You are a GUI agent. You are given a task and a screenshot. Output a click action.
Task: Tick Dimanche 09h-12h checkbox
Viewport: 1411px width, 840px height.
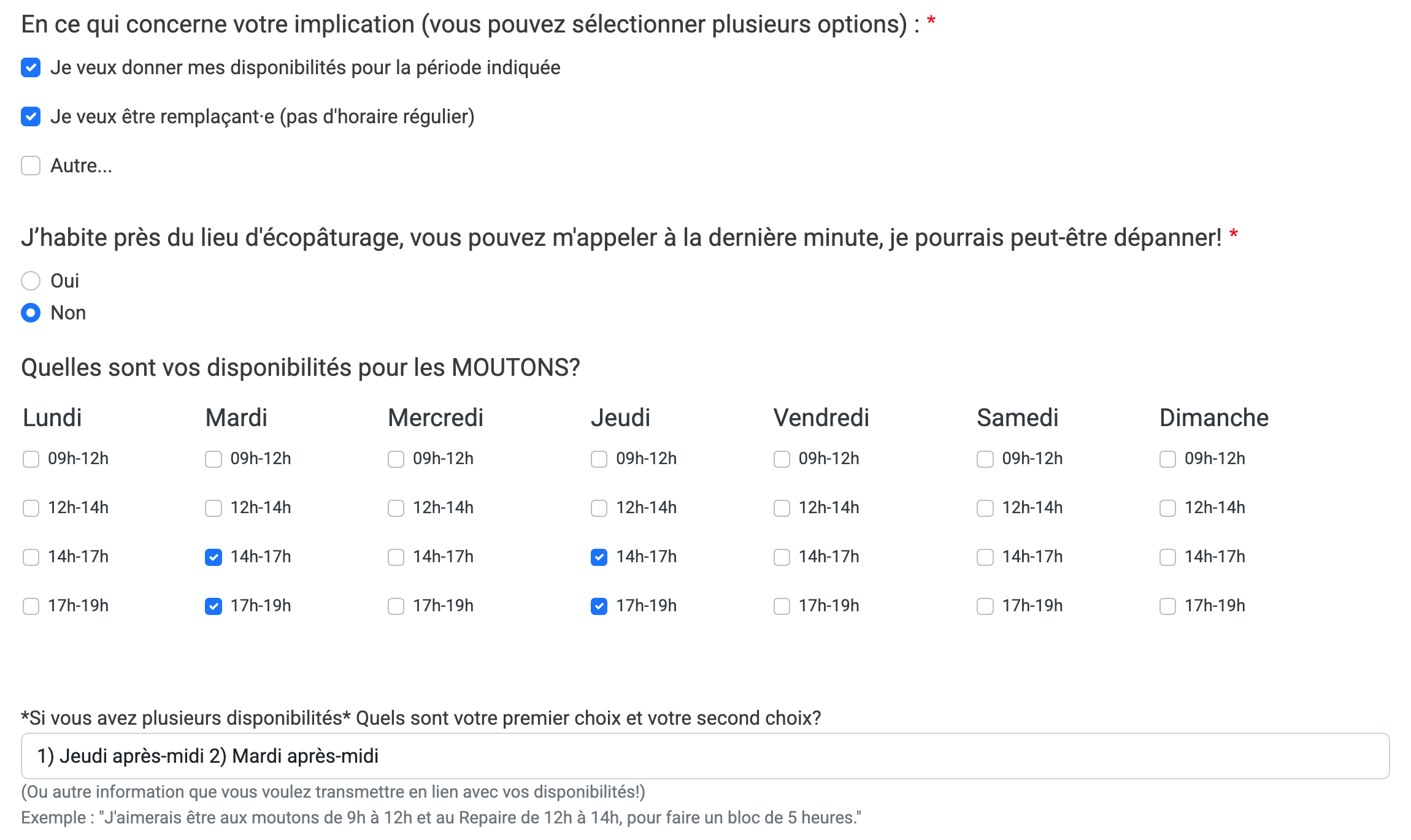tap(1167, 459)
